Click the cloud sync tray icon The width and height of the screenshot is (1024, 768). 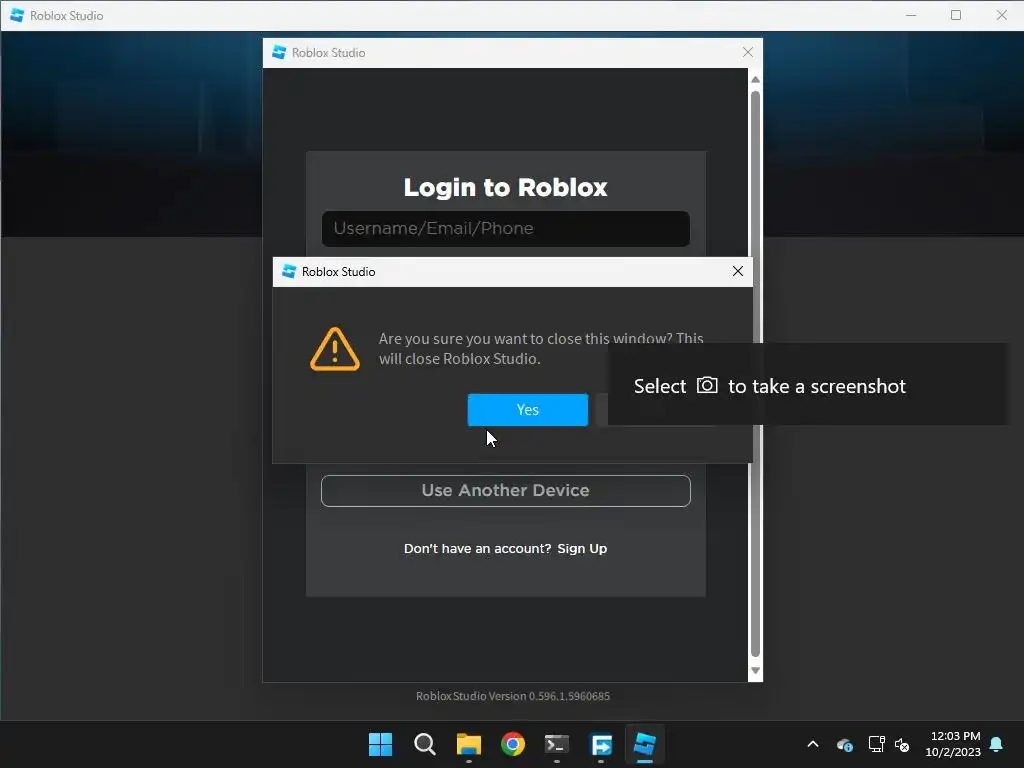click(844, 744)
